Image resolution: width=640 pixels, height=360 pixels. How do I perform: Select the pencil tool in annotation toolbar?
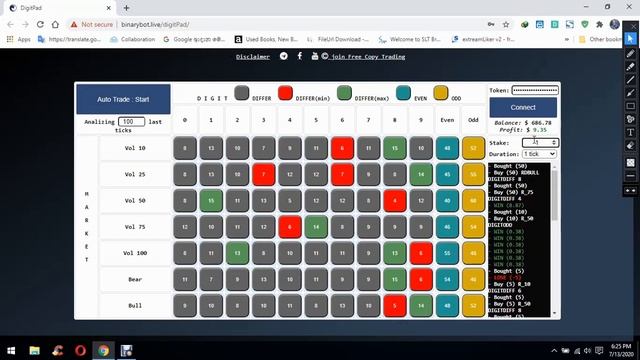point(631,54)
